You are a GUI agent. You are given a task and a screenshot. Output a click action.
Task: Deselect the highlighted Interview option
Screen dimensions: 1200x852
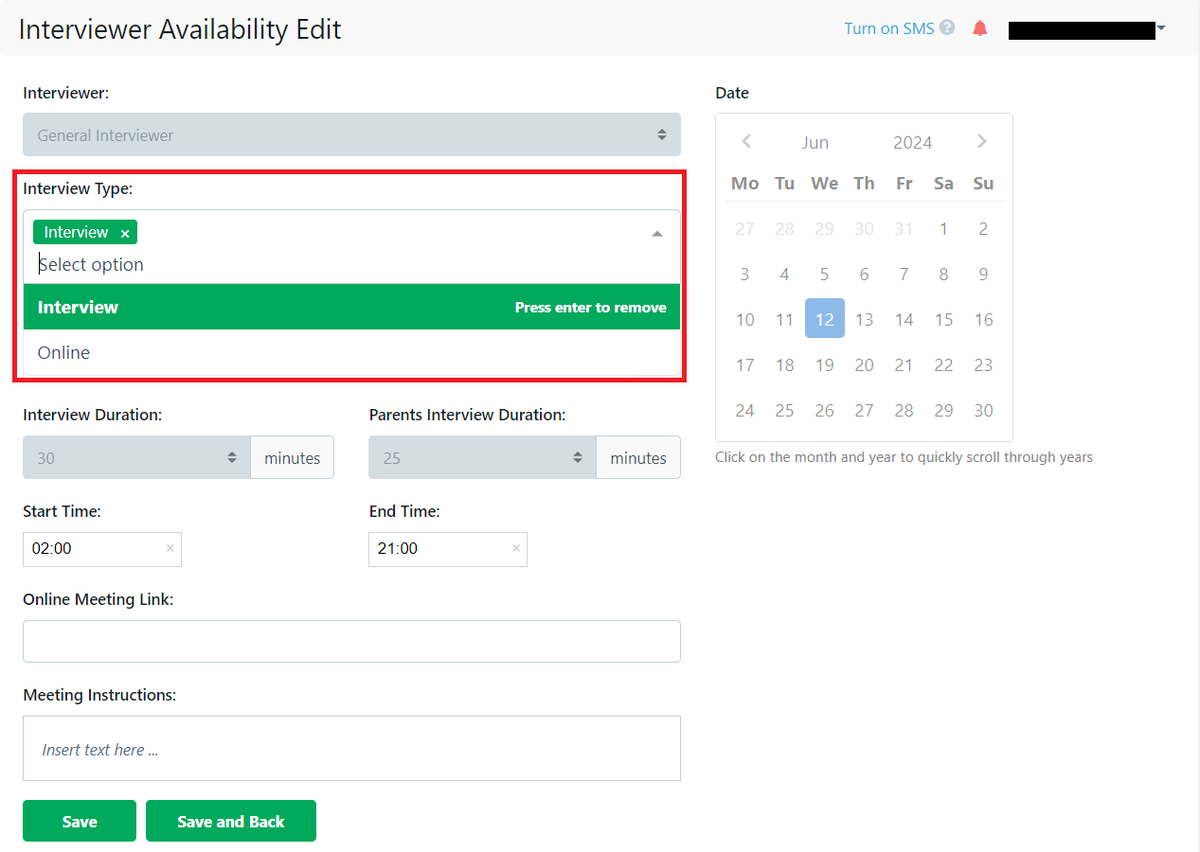point(200,307)
